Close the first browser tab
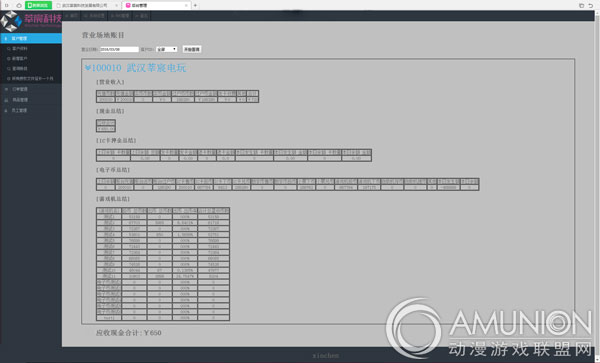Screen dimensions: 600x363 tap(116, 5)
